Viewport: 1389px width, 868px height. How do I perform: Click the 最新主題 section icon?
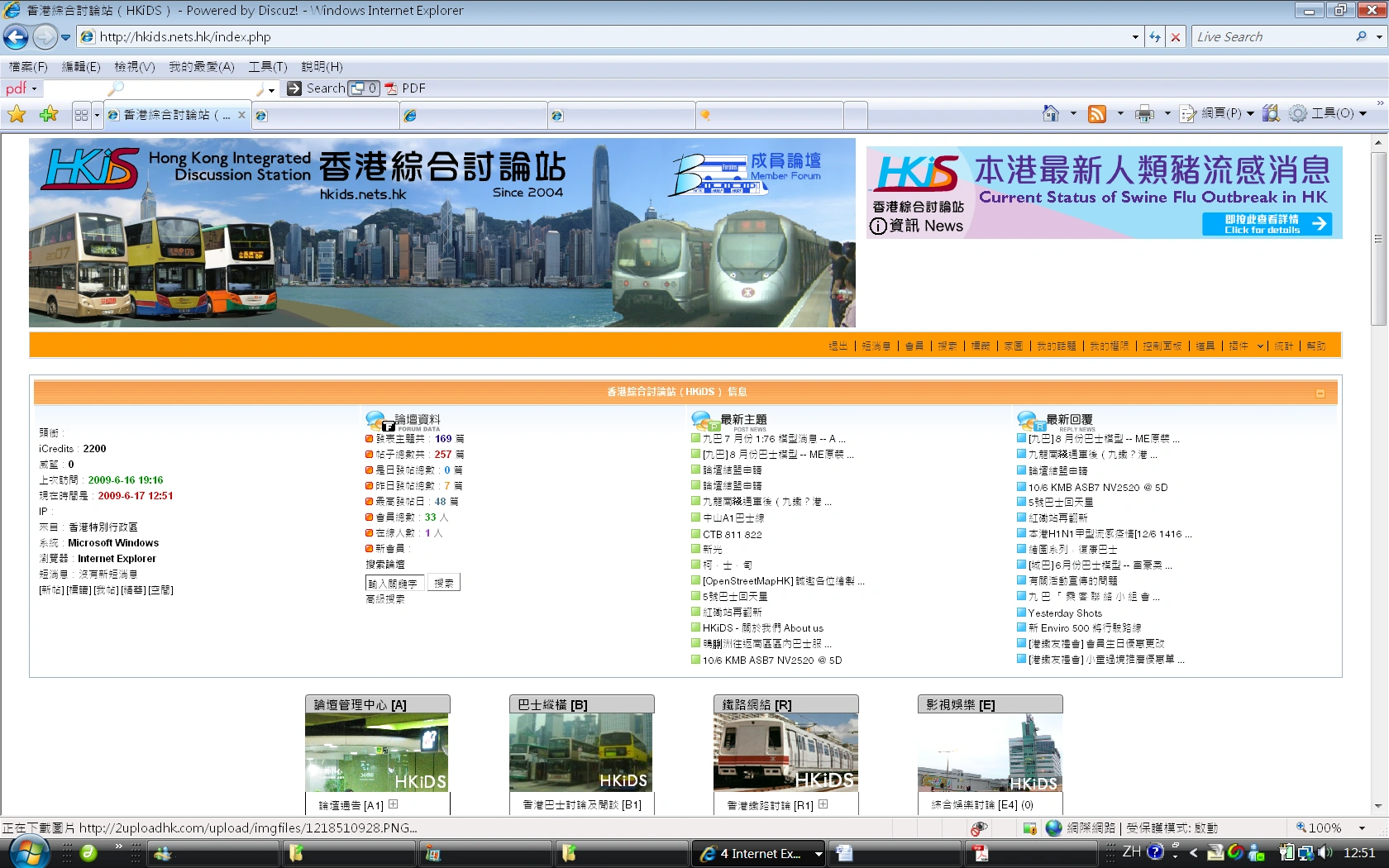coord(704,421)
